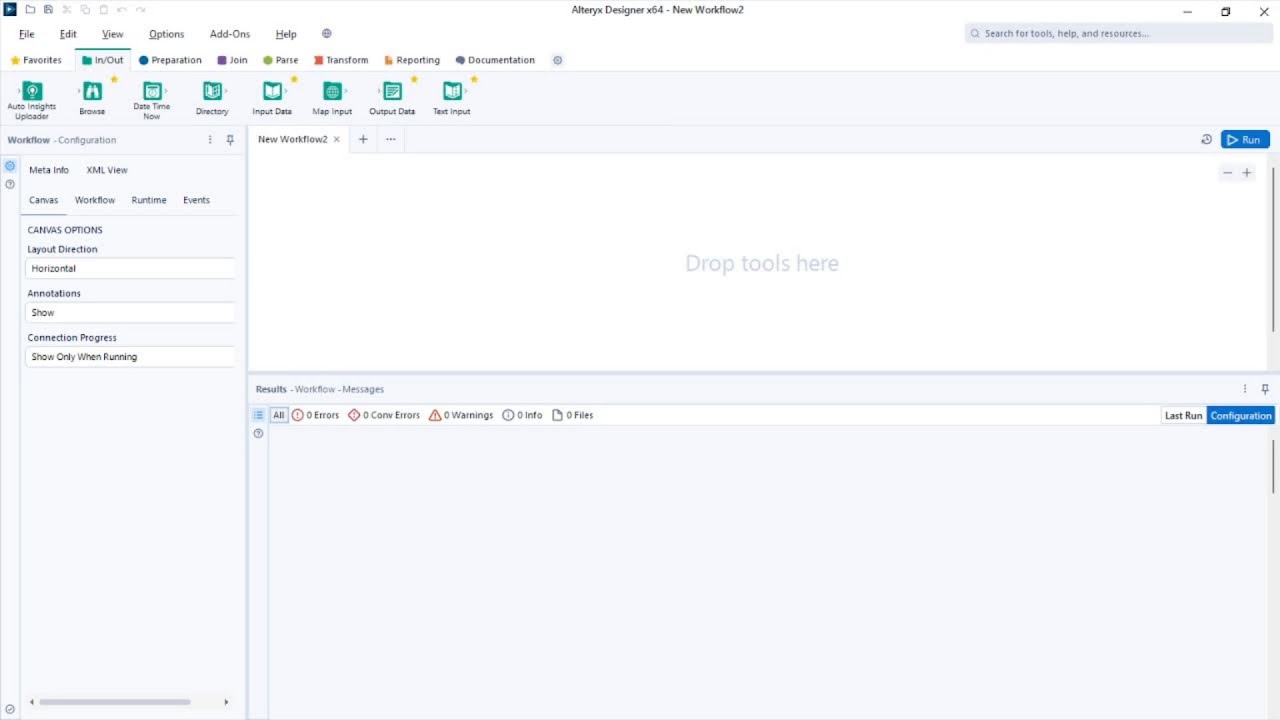Viewport: 1280px width, 720px height.
Task: Click the configuration gear sidebar icon
Action: [x=10, y=166]
